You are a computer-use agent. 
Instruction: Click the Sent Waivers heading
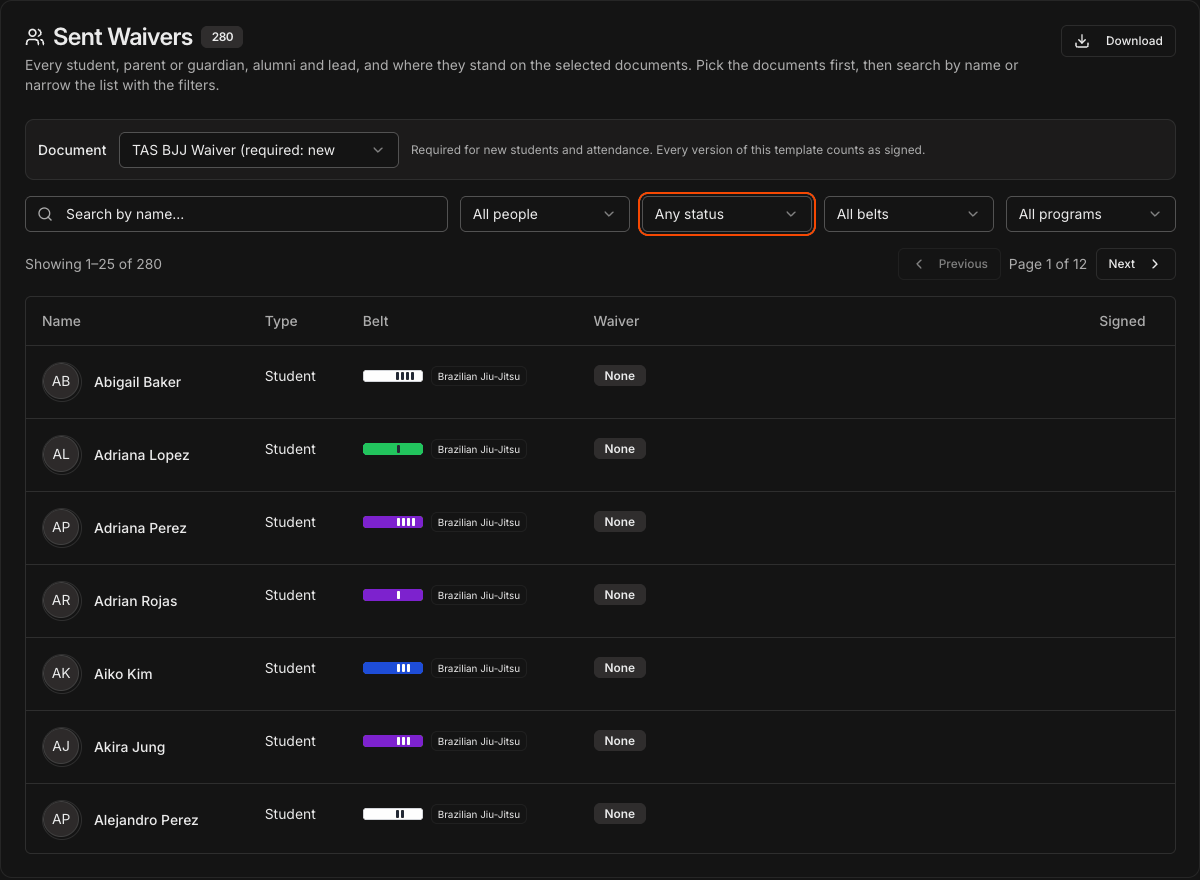click(123, 37)
